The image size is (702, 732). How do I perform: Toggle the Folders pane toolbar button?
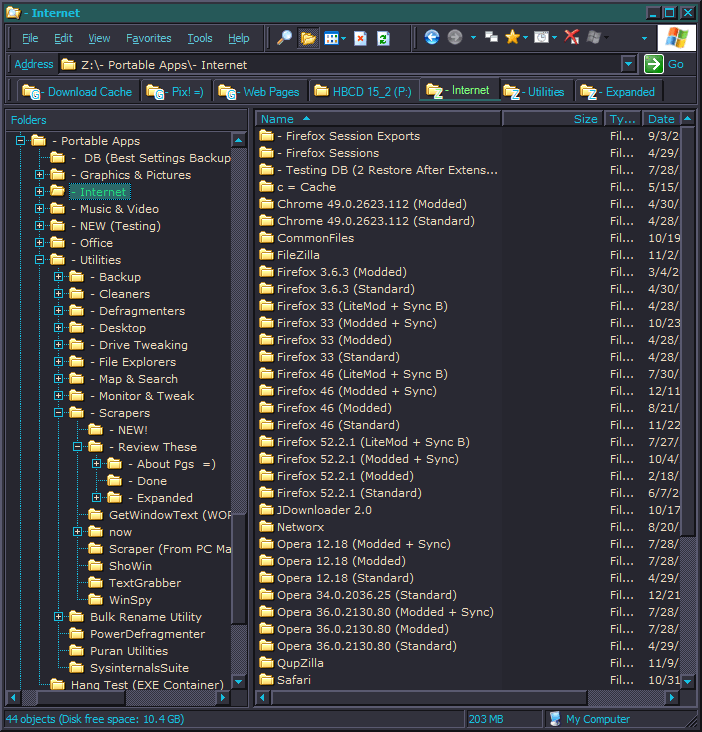click(x=308, y=38)
